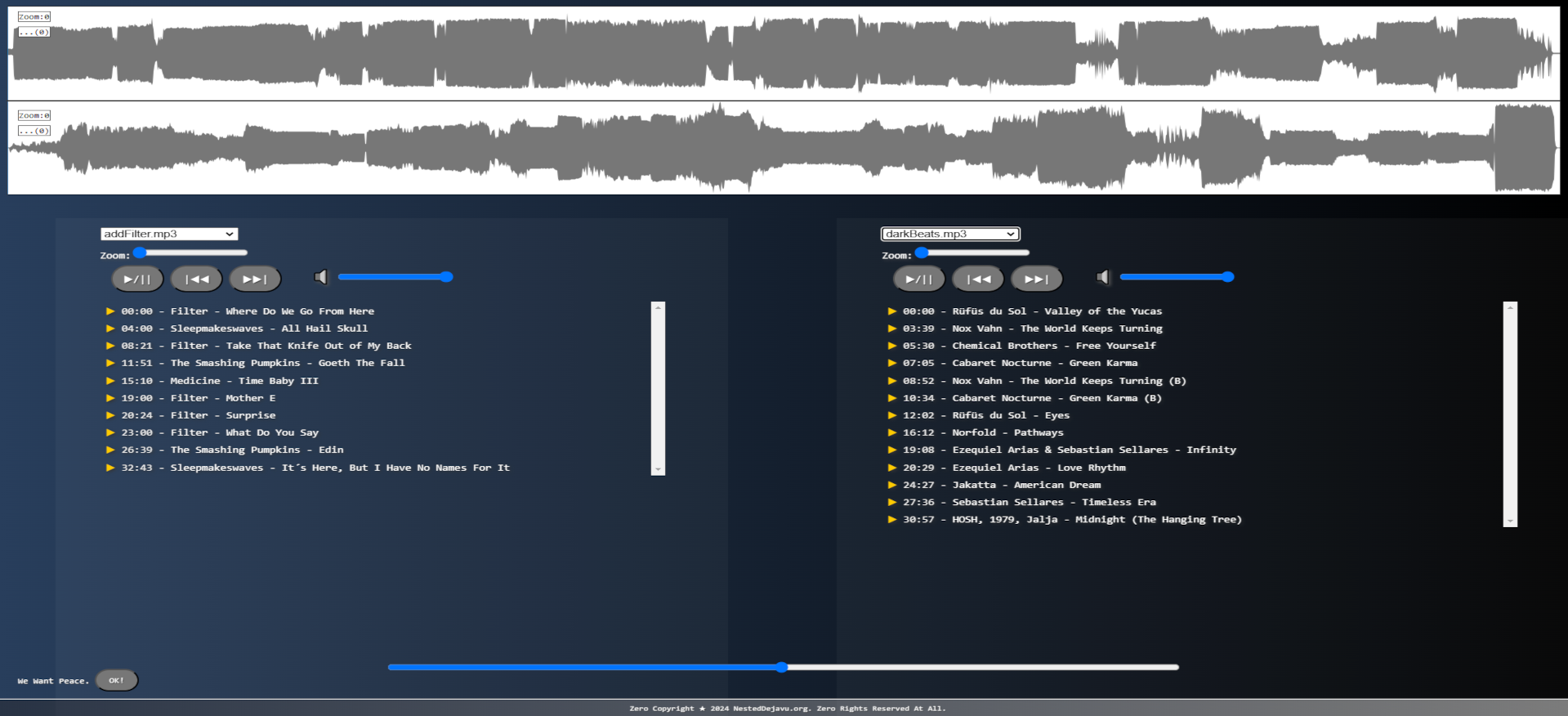
Task: Skip to previous track on left deck
Action: click(x=196, y=279)
